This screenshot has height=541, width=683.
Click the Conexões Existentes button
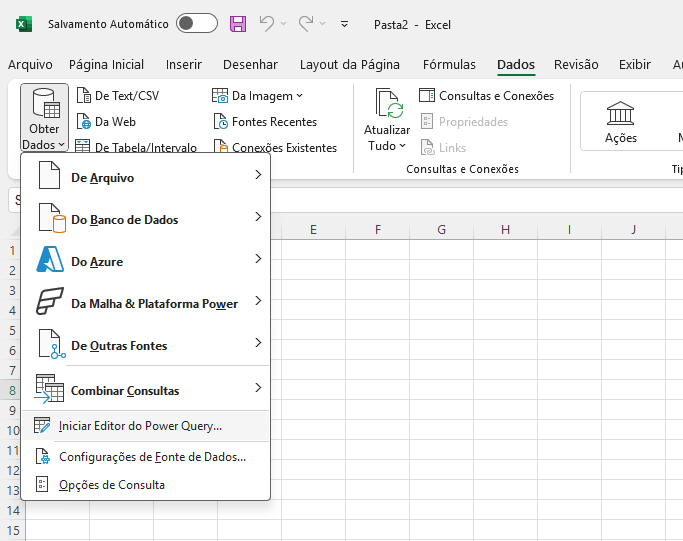[275, 147]
